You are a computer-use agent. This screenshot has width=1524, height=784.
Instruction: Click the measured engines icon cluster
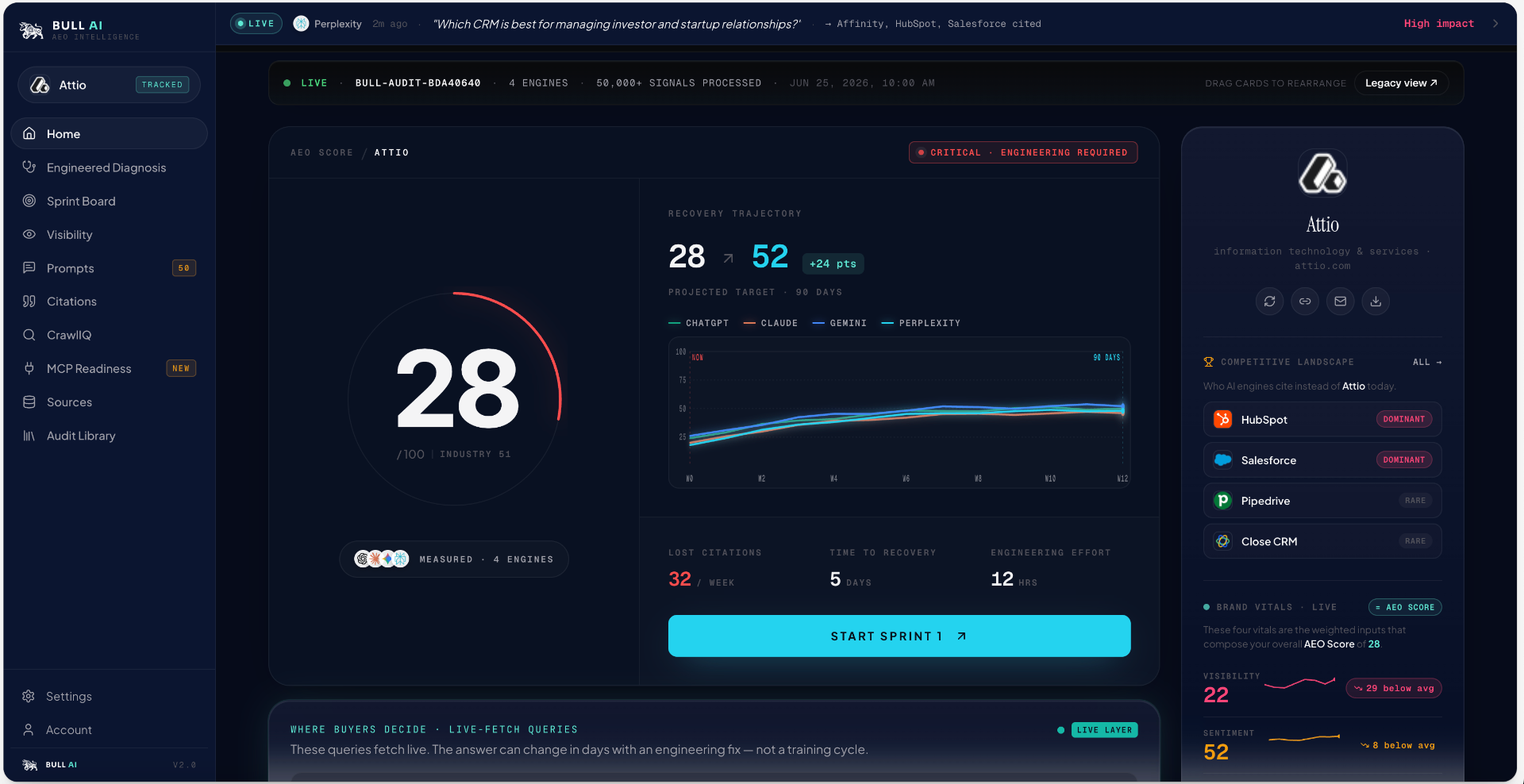click(382, 559)
